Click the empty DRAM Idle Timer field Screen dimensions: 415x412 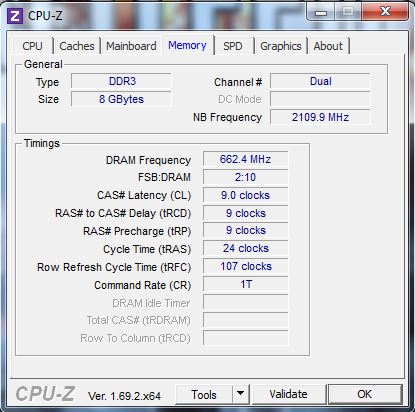[246, 302]
